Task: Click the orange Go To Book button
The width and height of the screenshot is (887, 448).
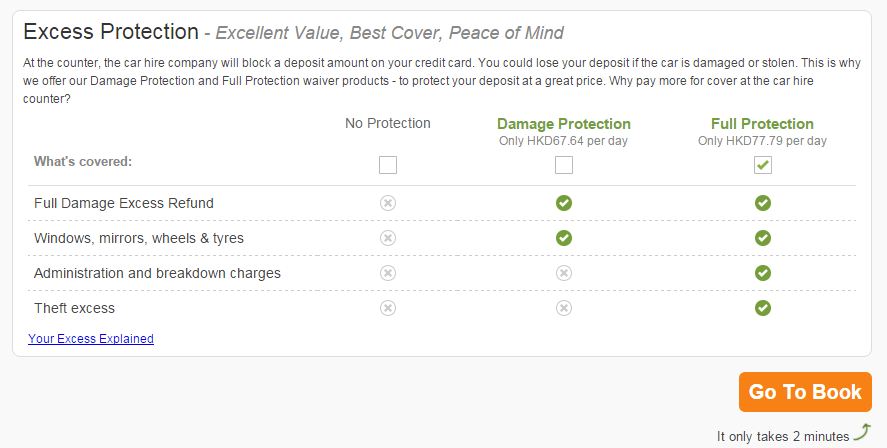Action: click(x=805, y=391)
